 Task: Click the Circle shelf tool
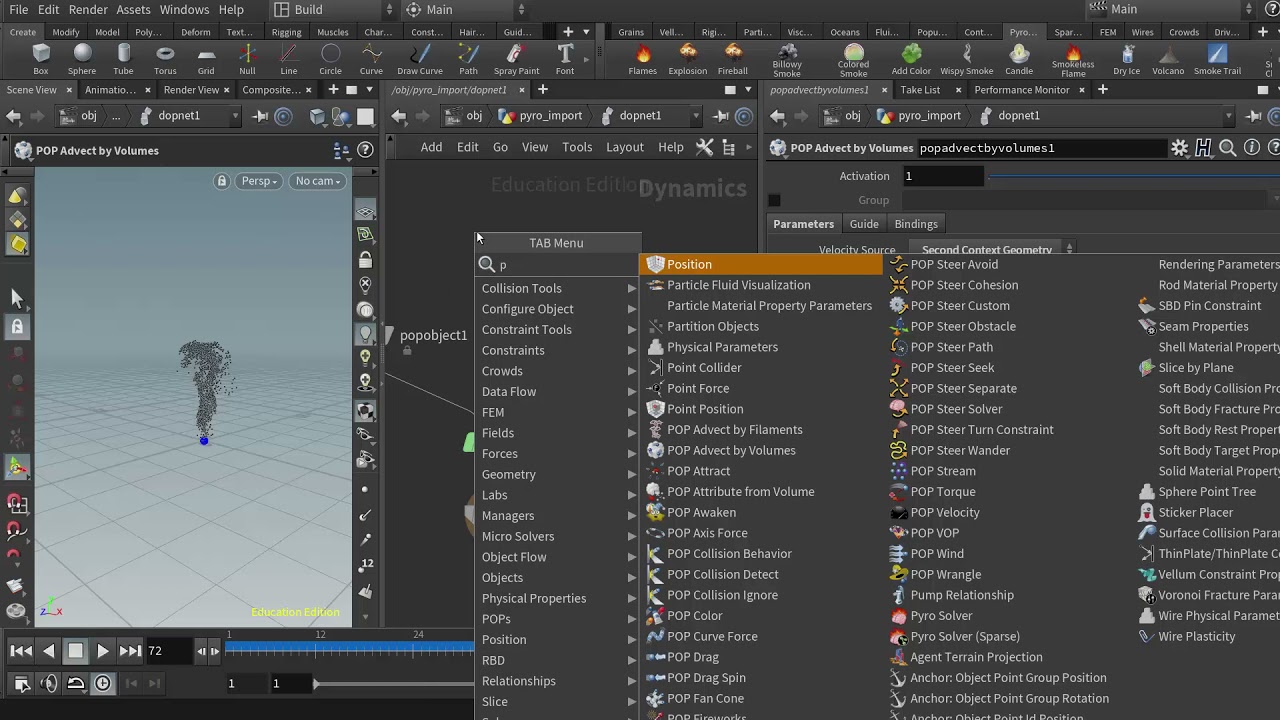click(x=330, y=59)
